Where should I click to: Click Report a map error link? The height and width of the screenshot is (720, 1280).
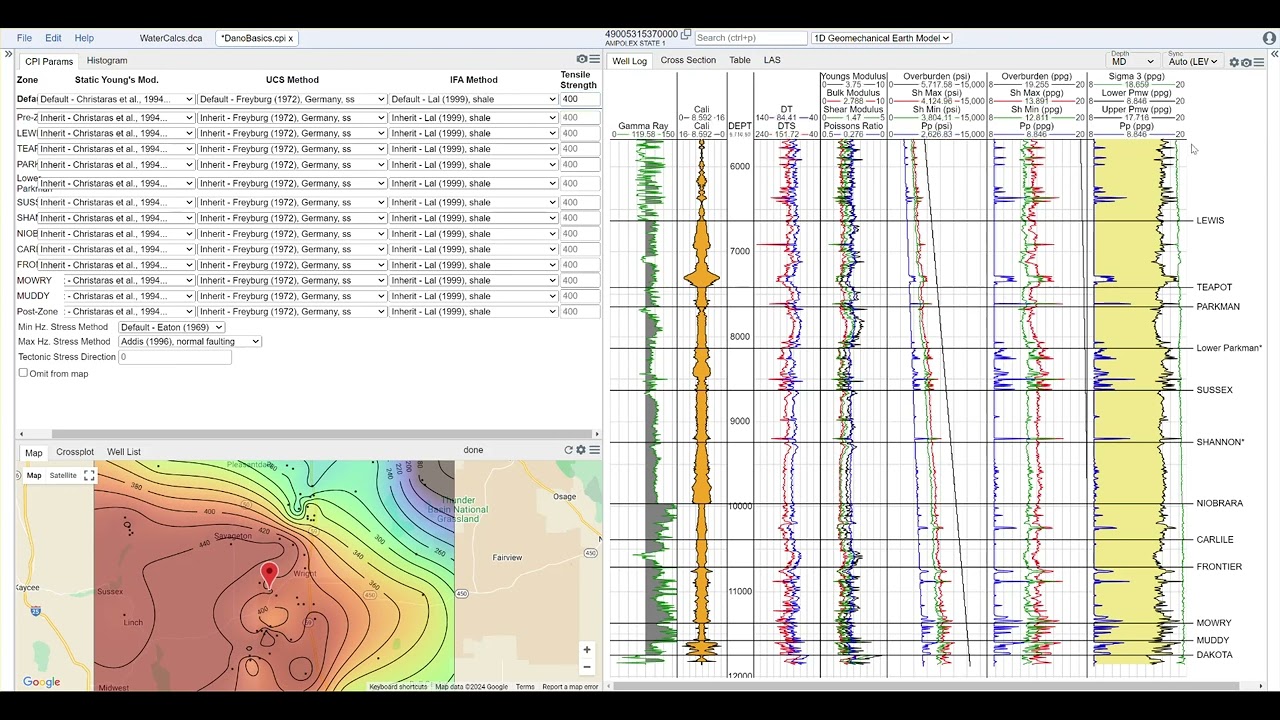[x=570, y=687]
